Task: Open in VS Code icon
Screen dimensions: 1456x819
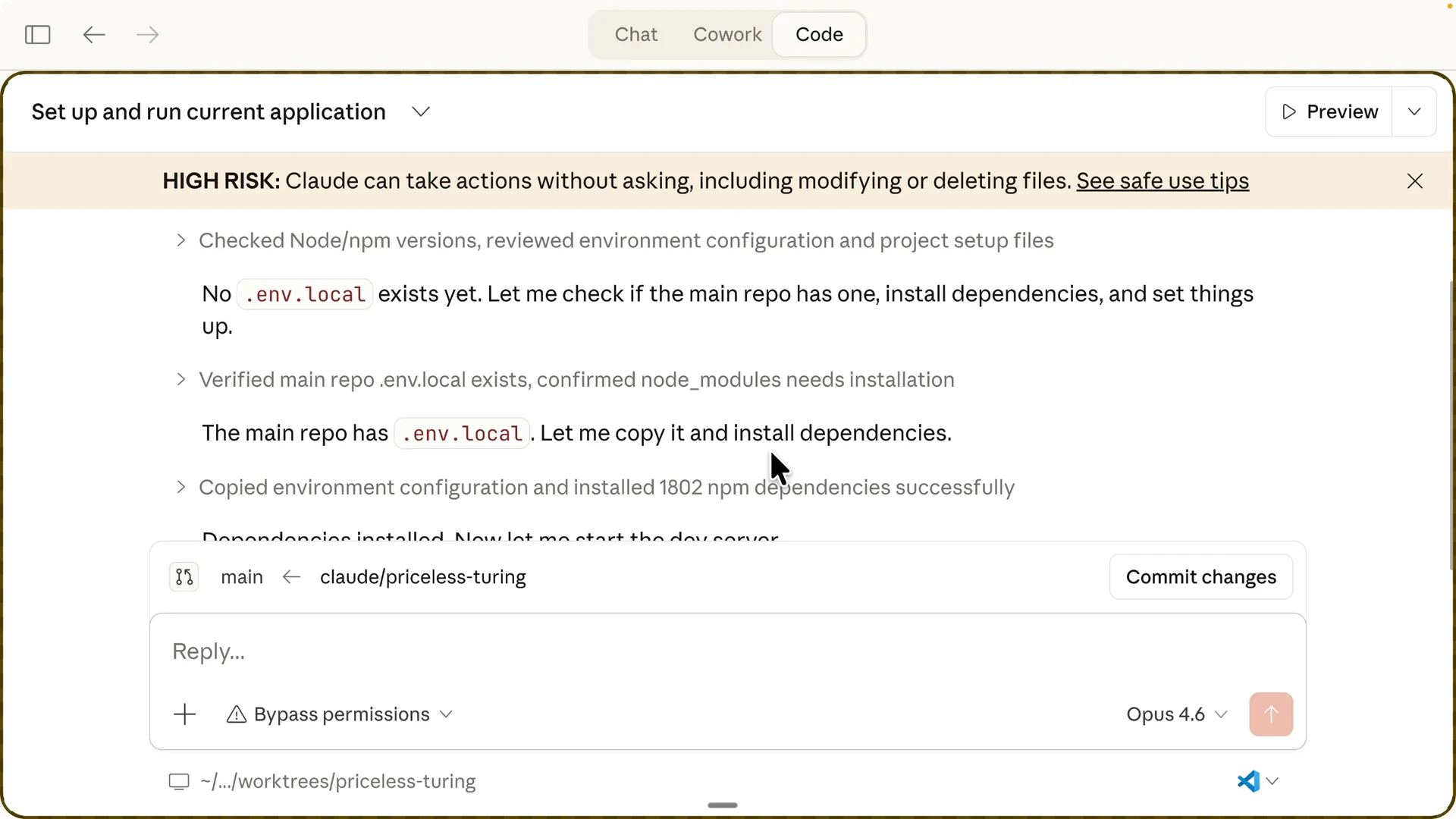Action: 1248,781
